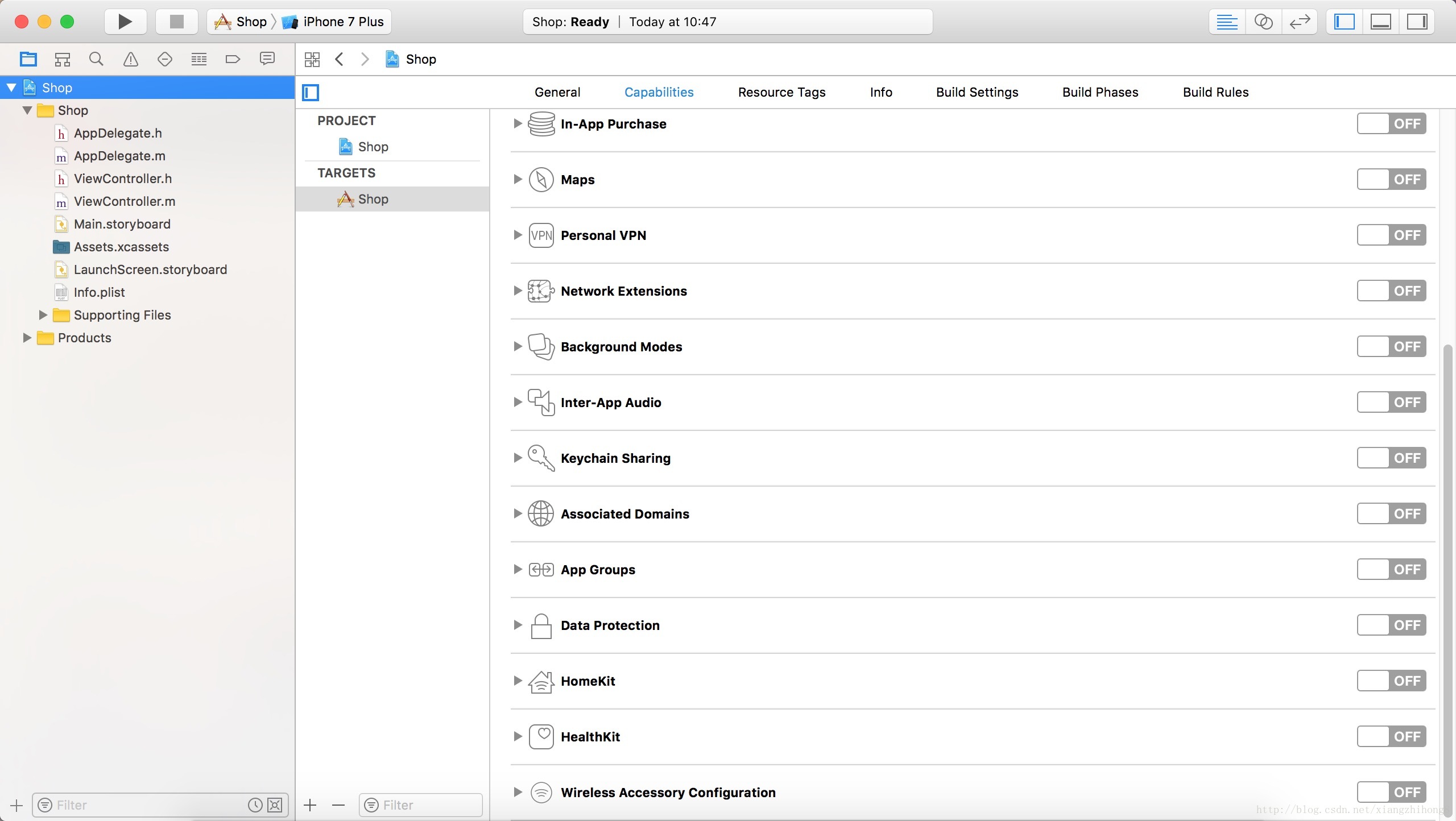
Task: Open the Test navigator
Action: (164, 59)
